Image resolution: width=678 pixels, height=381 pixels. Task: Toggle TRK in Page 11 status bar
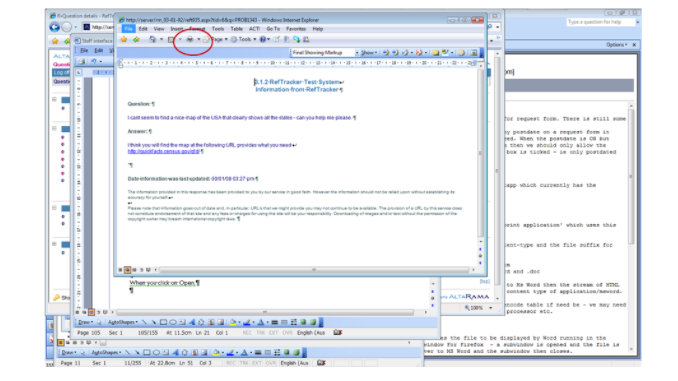[244, 363]
